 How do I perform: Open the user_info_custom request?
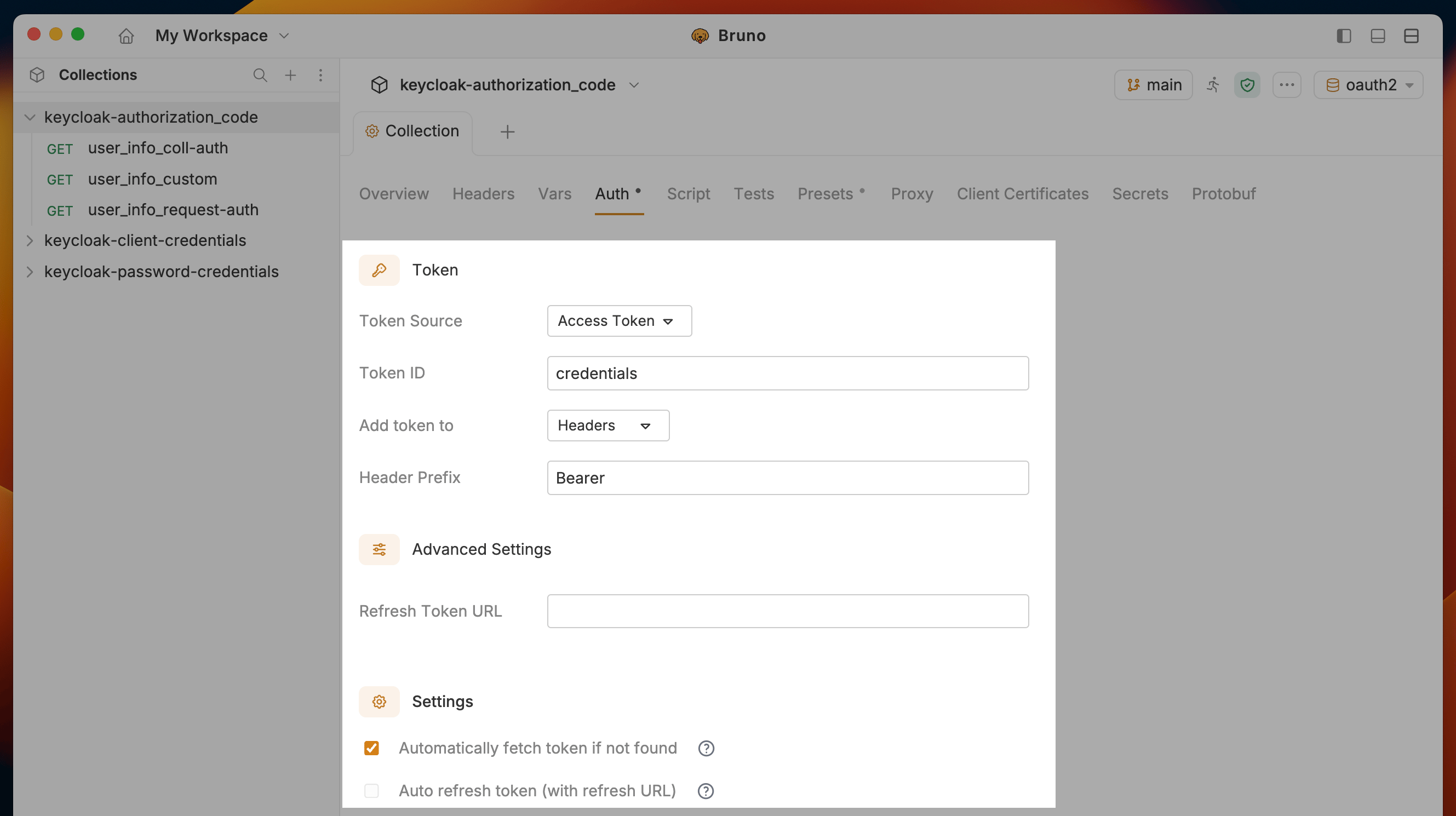click(152, 179)
